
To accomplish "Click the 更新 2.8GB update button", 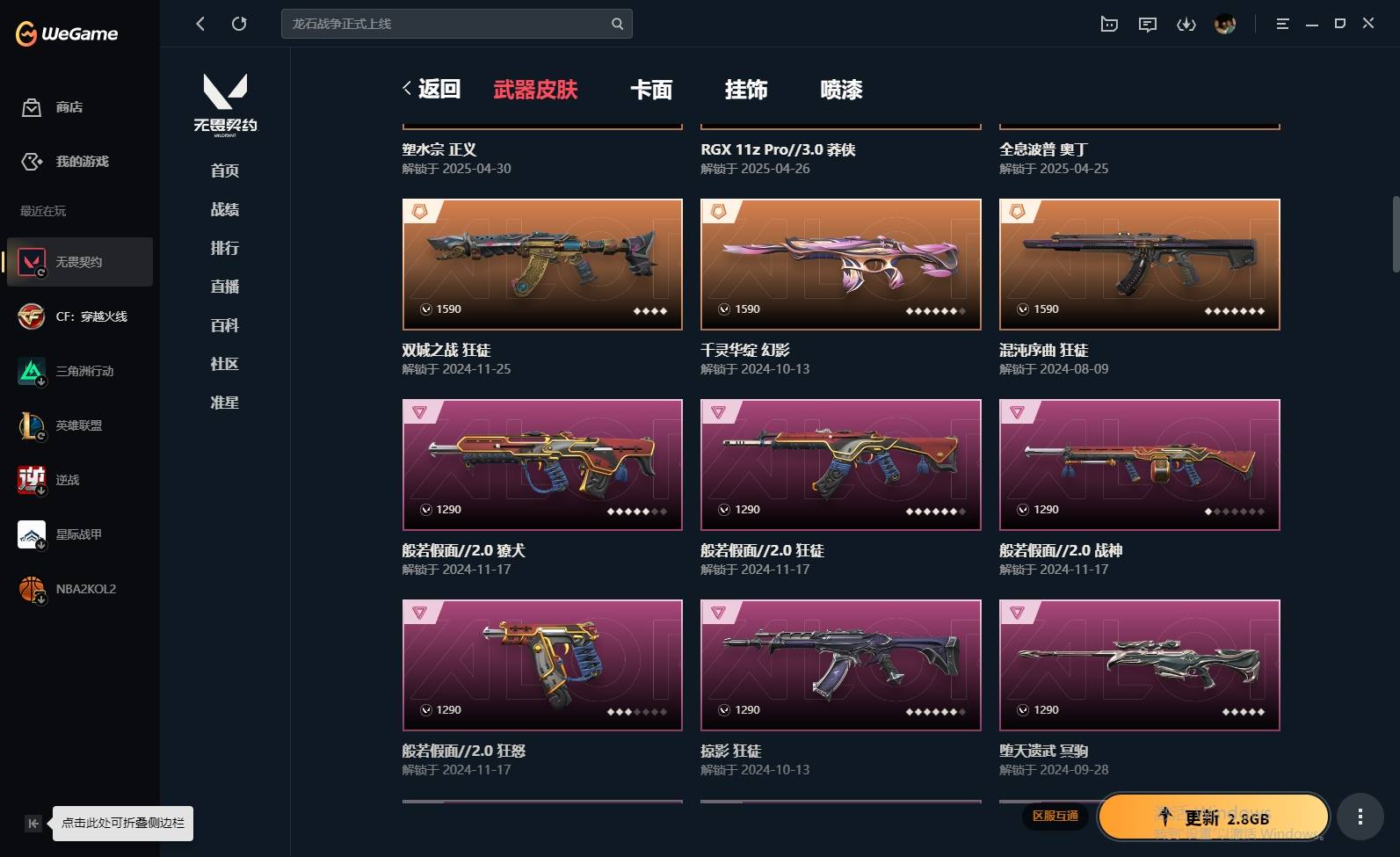I will 1214,817.
